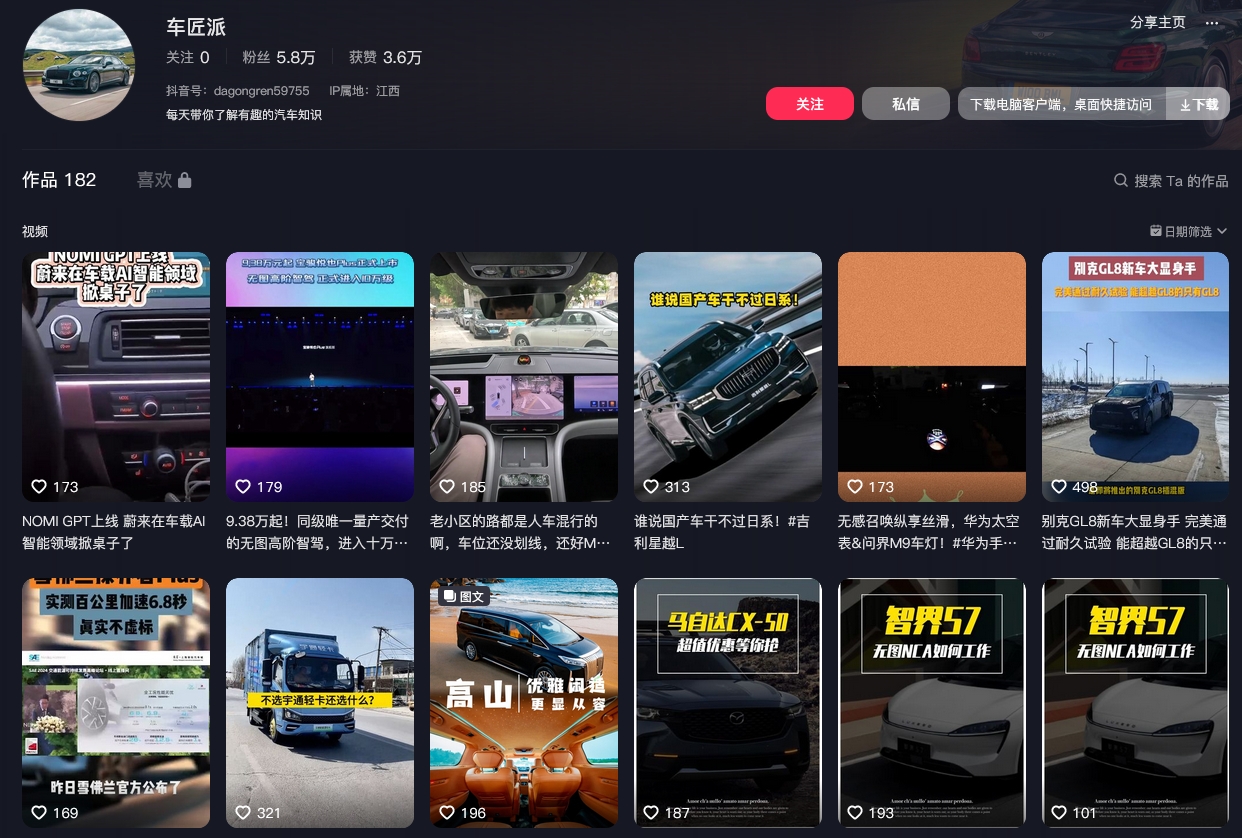1242x838 pixels.
Task: Open the 实测百公里加速6.8秒 video thumbnail
Action: click(x=116, y=703)
